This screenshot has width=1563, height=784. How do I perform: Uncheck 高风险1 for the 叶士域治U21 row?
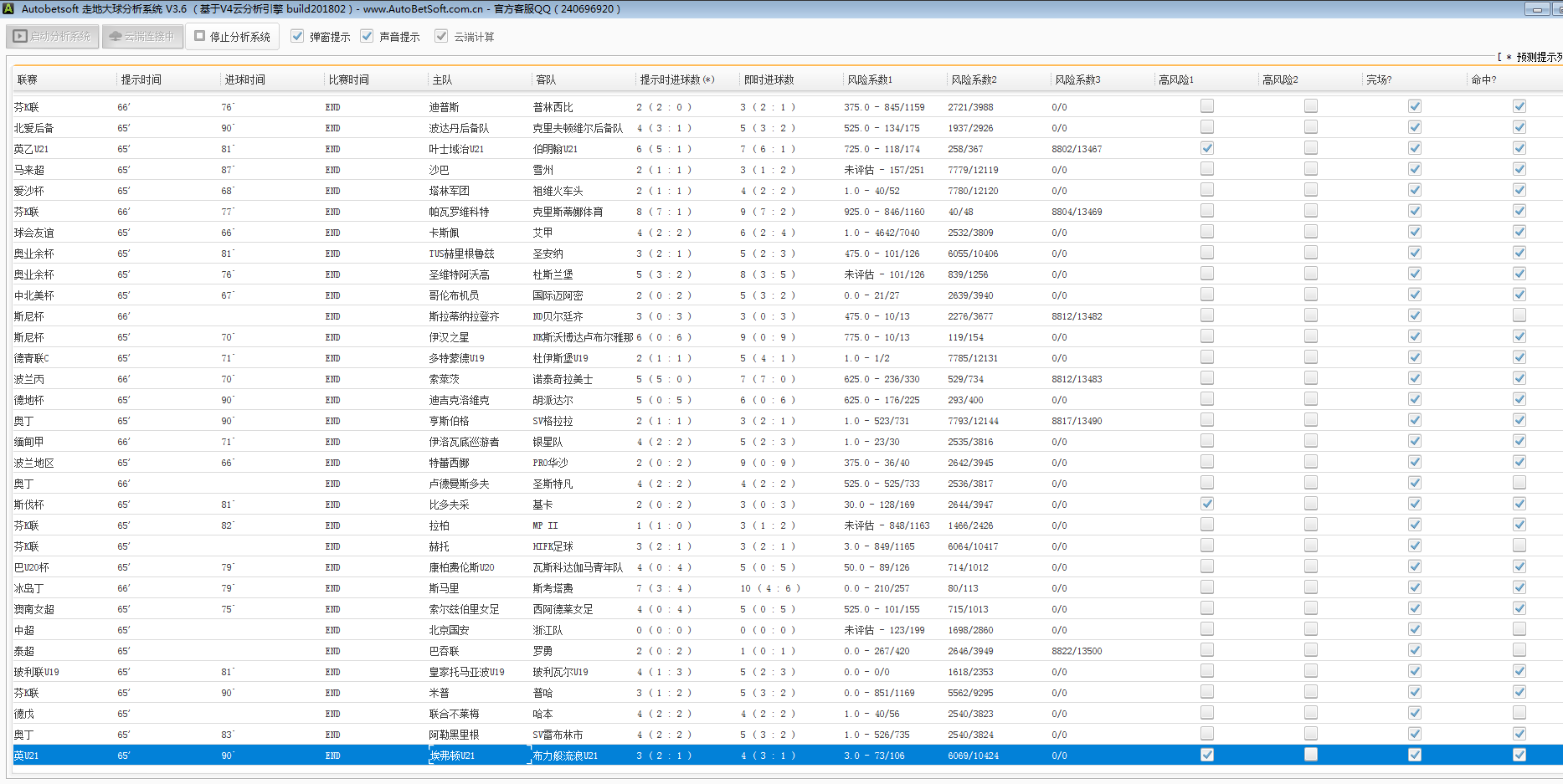[1206, 148]
